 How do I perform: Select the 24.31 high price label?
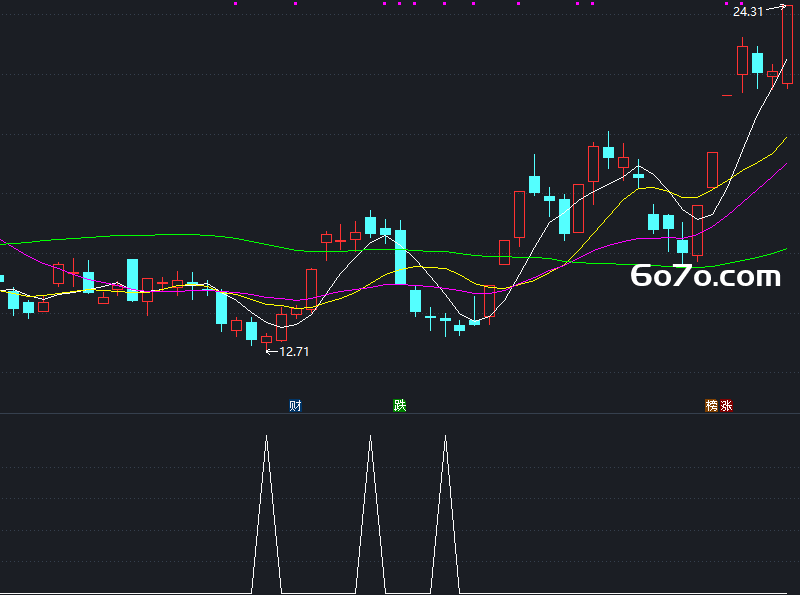748,12
